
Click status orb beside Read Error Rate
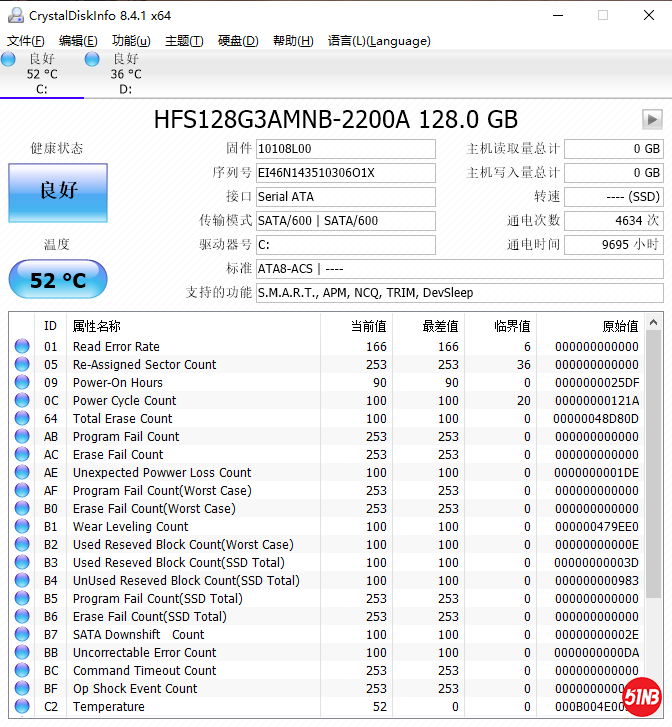coord(22,347)
